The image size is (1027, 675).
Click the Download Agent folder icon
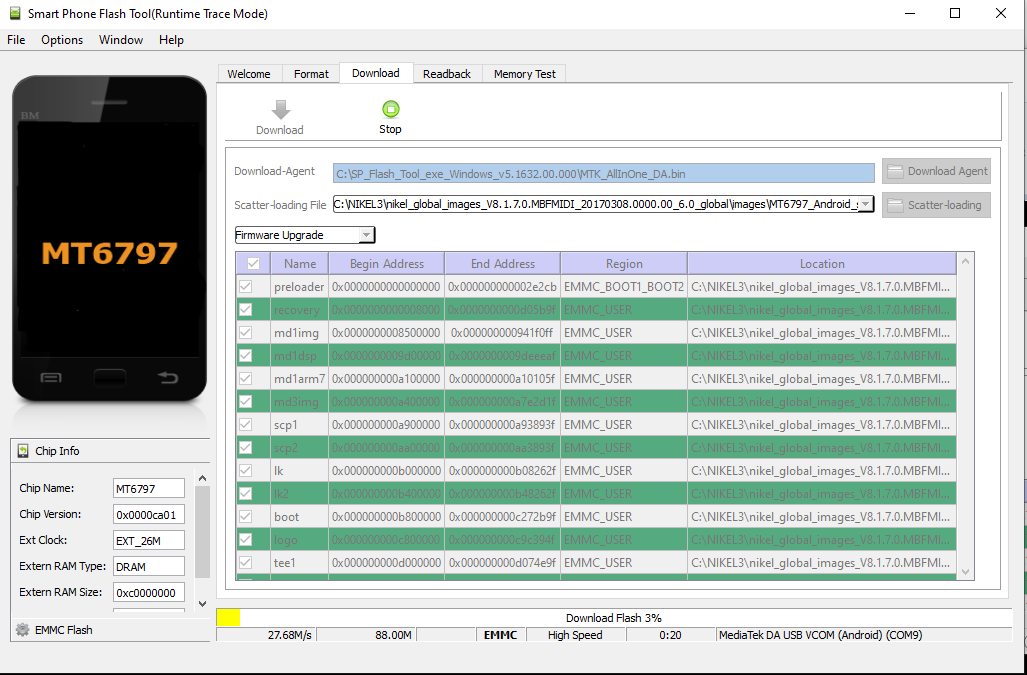(896, 172)
